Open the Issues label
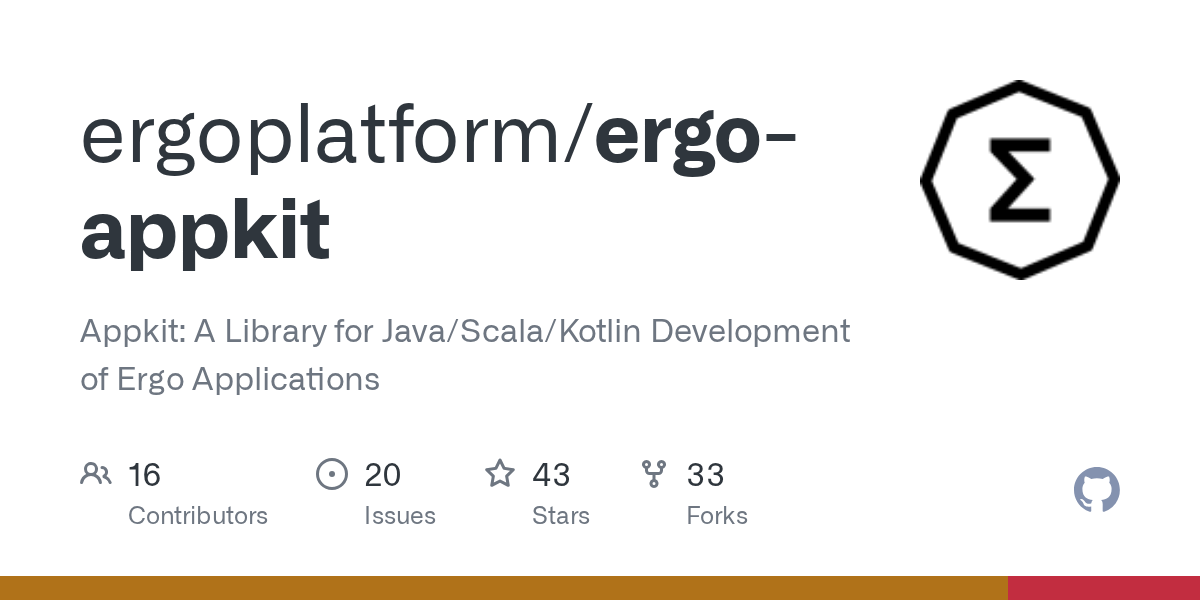This screenshot has width=1200, height=600. click(x=399, y=516)
